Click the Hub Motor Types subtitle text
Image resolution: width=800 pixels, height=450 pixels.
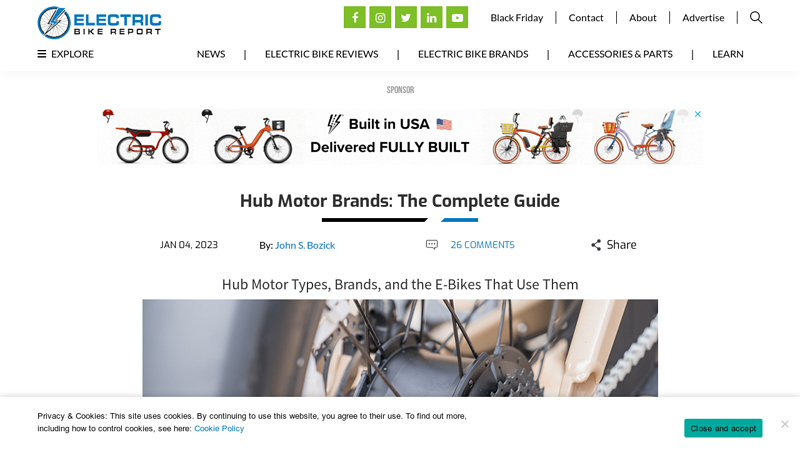coord(400,284)
